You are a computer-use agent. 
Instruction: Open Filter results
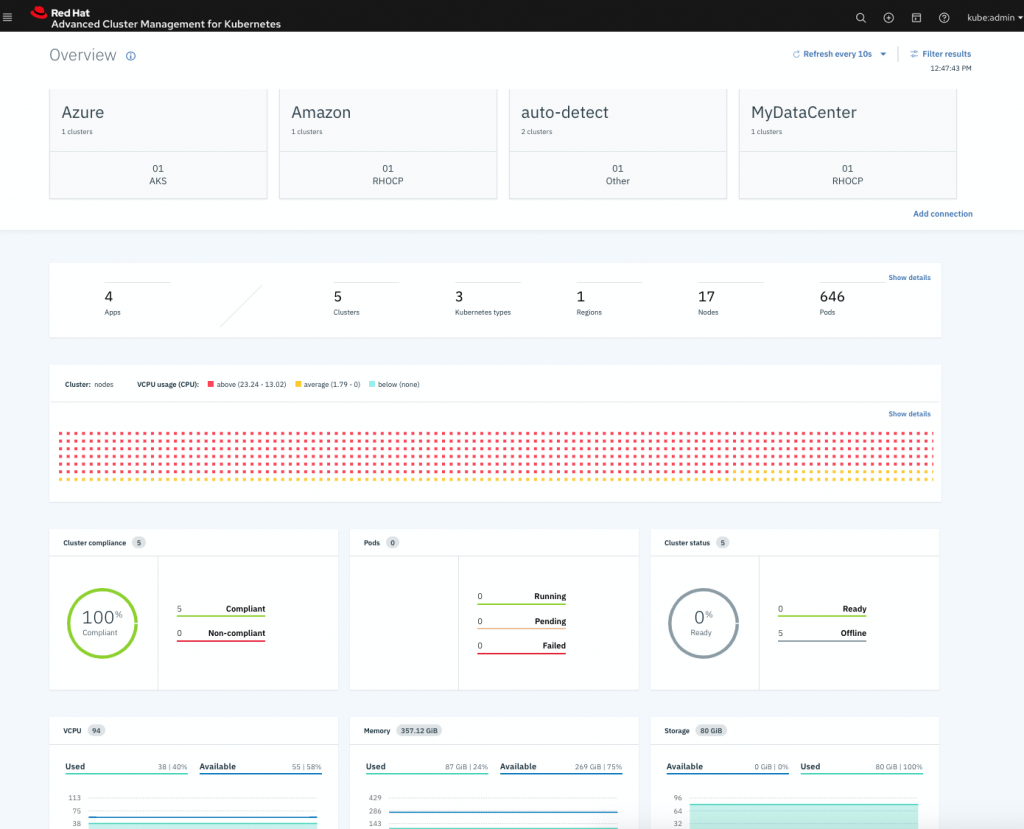coord(946,54)
